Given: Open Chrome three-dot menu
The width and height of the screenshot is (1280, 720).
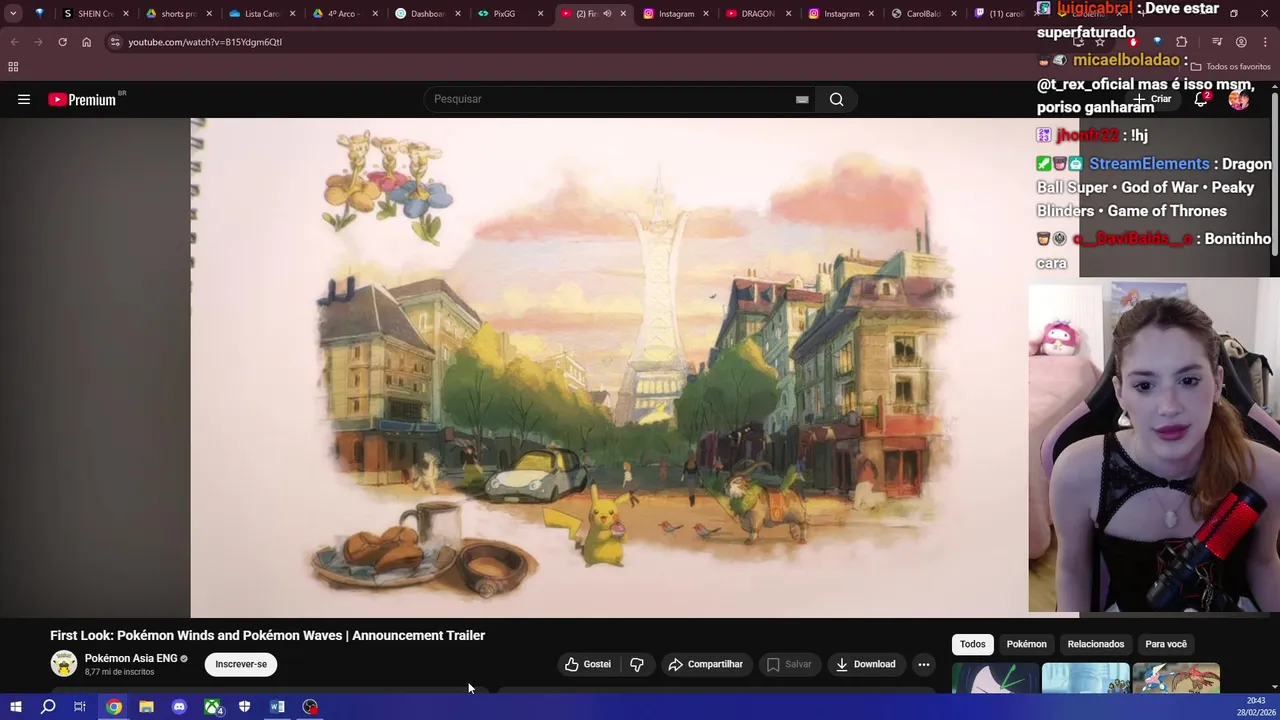Looking at the screenshot, I should click(1265, 42).
